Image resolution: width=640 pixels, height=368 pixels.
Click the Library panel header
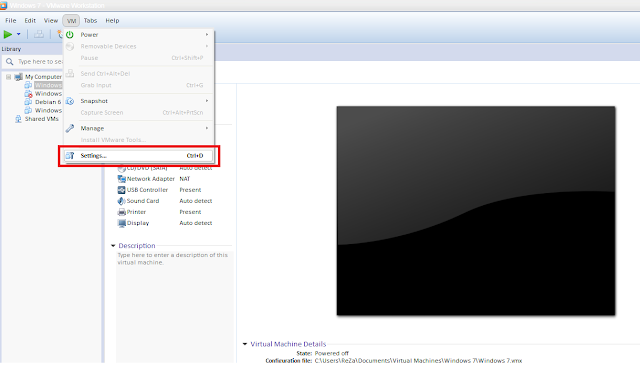click(11, 49)
